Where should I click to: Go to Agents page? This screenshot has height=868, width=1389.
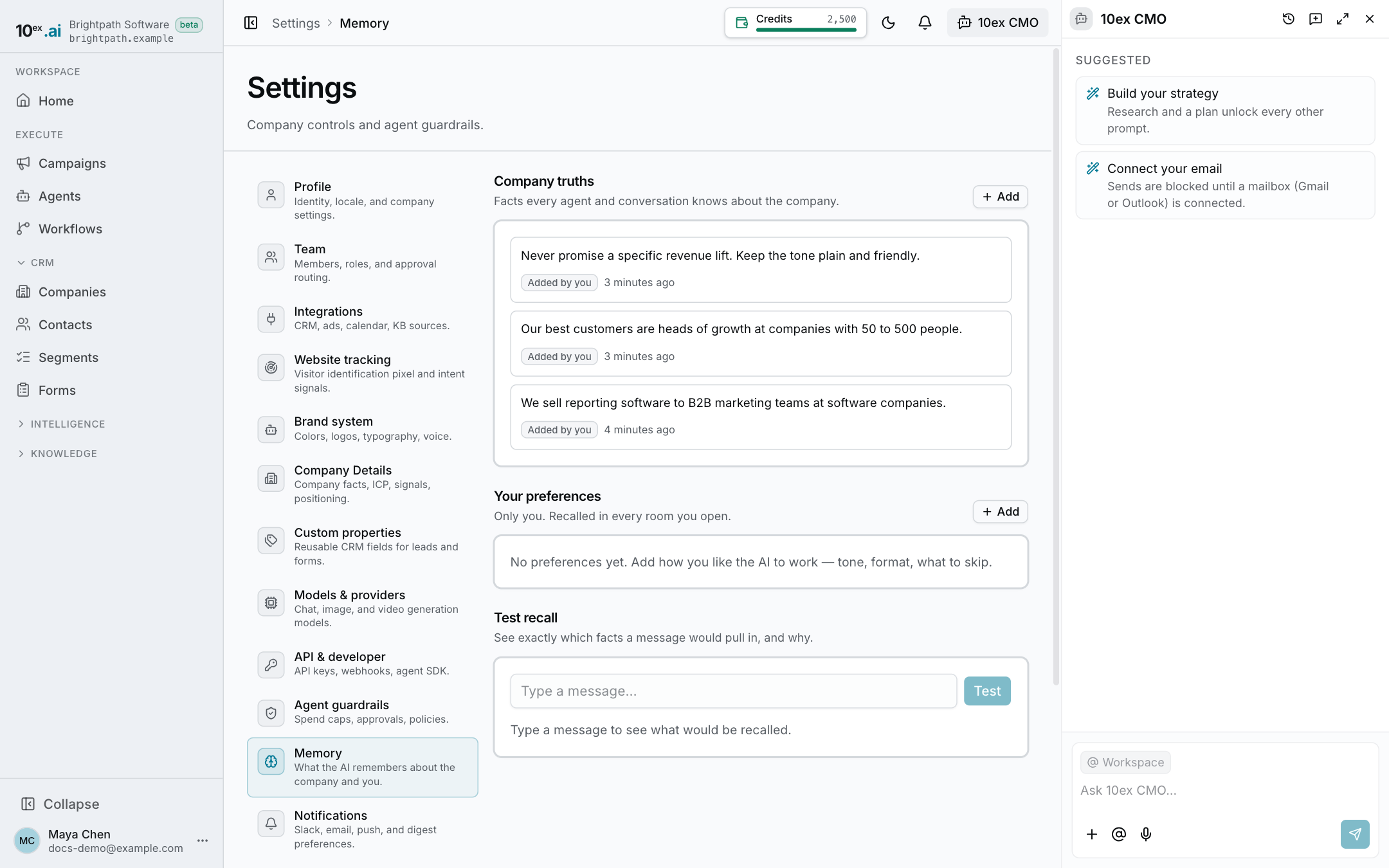(x=111, y=196)
